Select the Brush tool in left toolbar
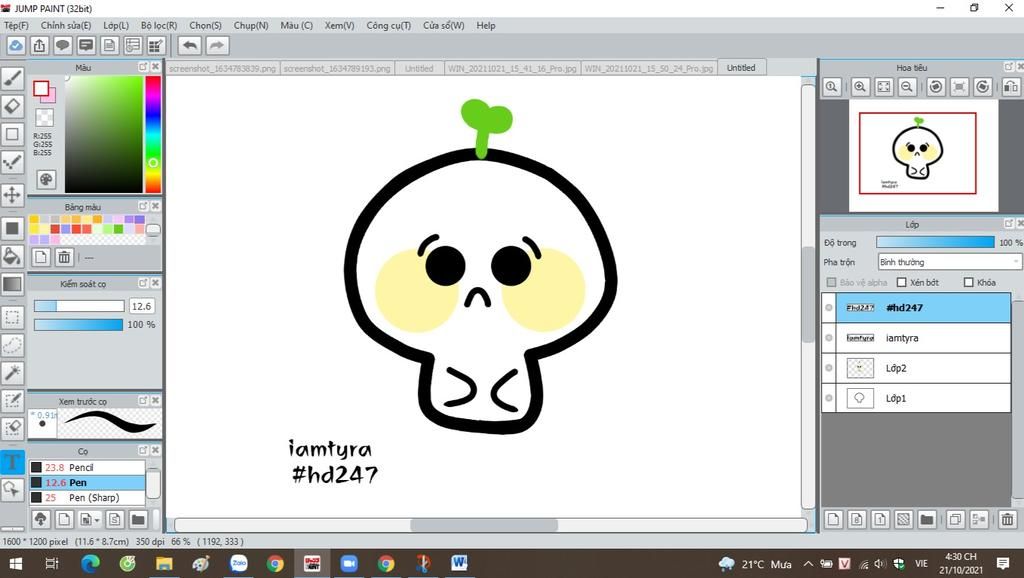The width and height of the screenshot is (1024, 578). coord(12,78)
